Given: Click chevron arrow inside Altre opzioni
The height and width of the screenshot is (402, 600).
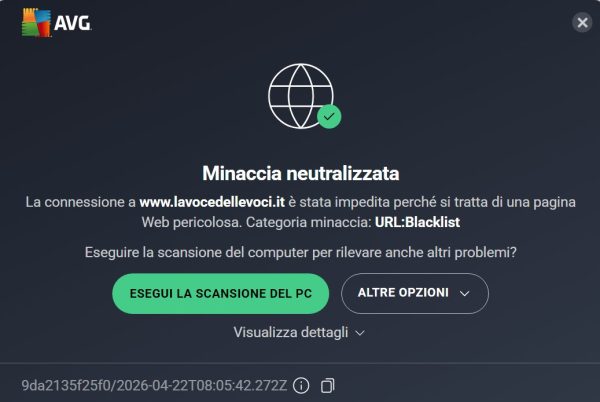Looking at the screenshot, I should pyautogui.click(x=465, y=294).
